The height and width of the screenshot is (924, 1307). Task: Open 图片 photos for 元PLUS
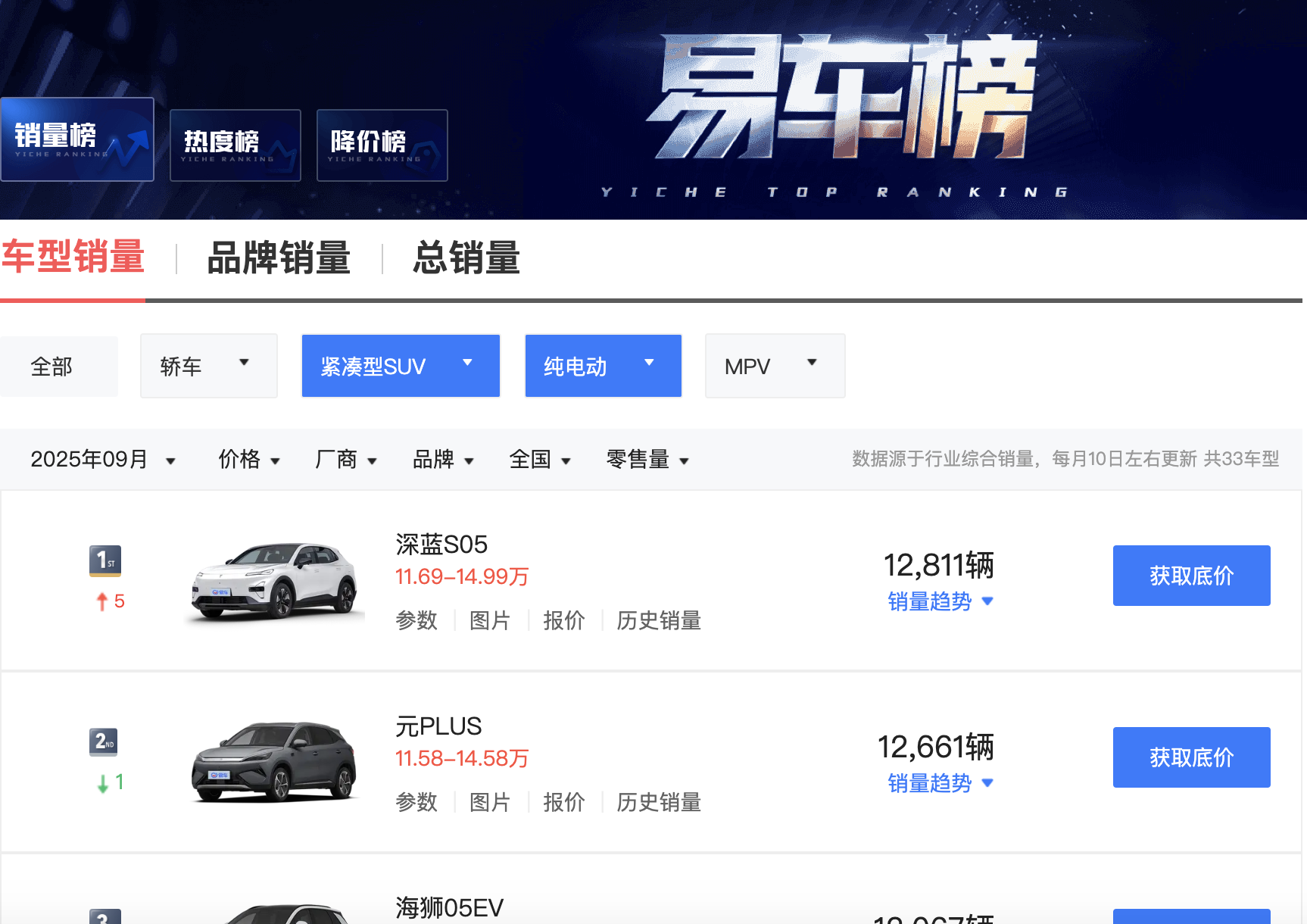[489, 802]
